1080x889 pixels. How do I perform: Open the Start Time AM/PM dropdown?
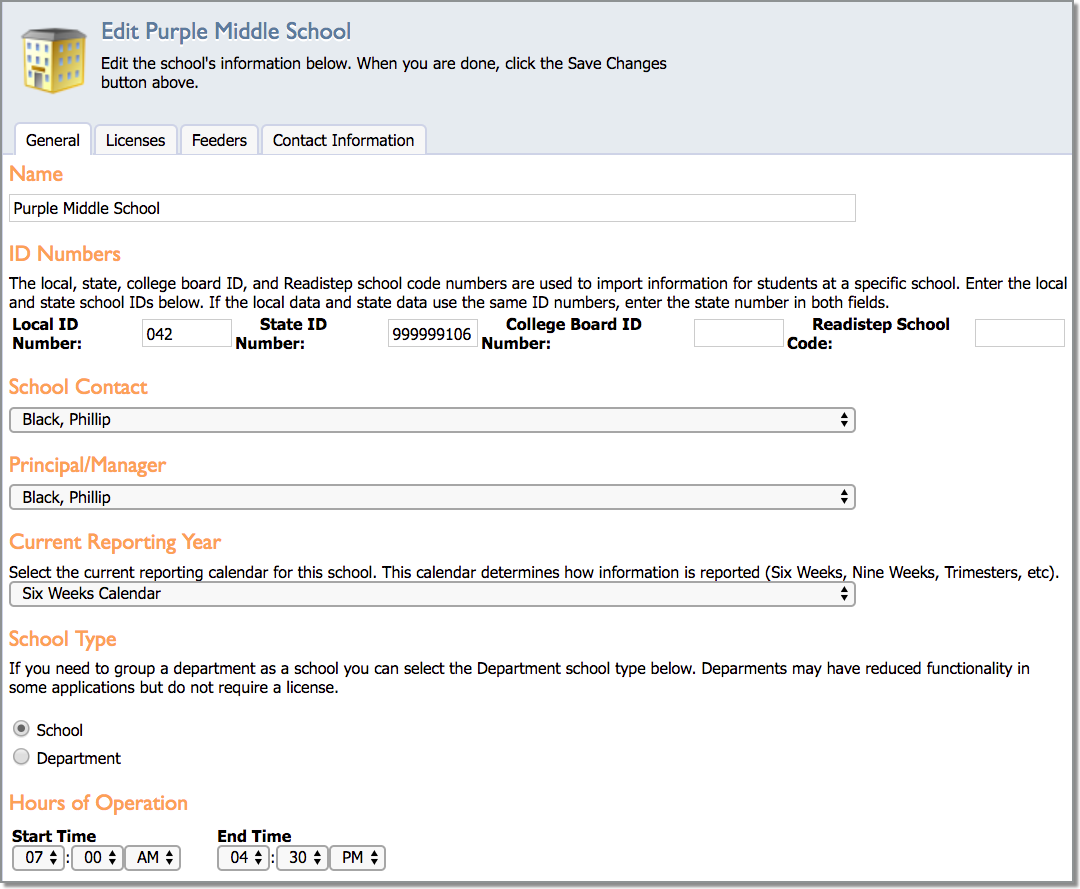coord(153,858)
